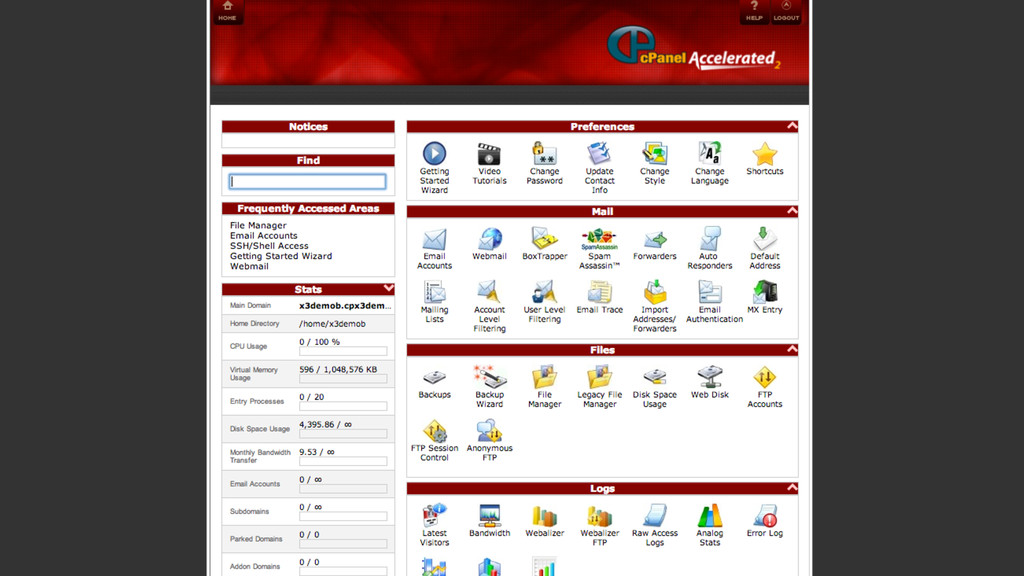Focus the Find search field
Screen dimensions: 1024x576
pos(308,182)
